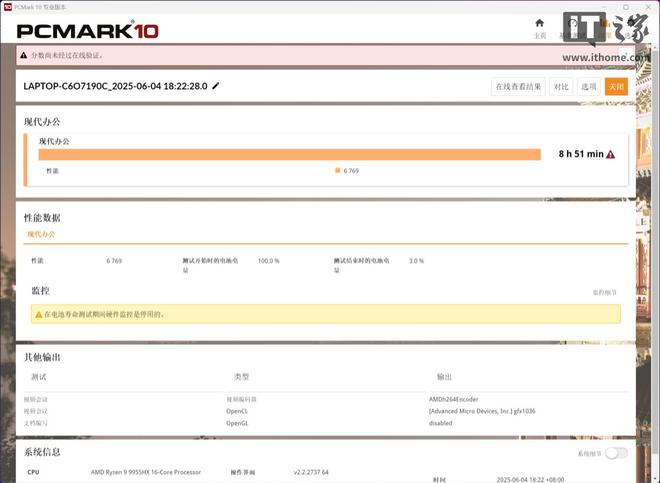Click the [Advanced Micro Devices, Inc.] gfx1036 entry
Image resolution: width=660 pixels, height=483 pixels.
(482, 411)
